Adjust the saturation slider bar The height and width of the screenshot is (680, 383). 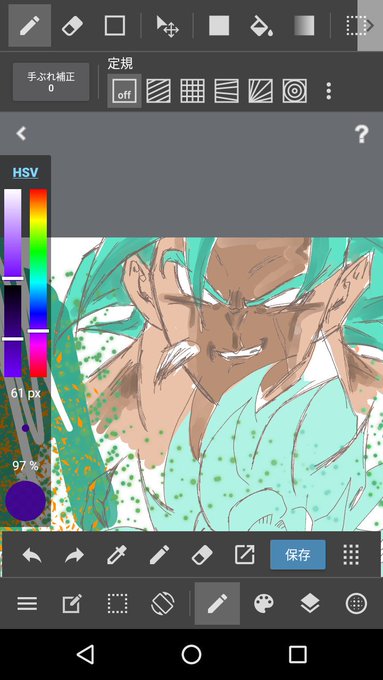click(x=13, y=235)
